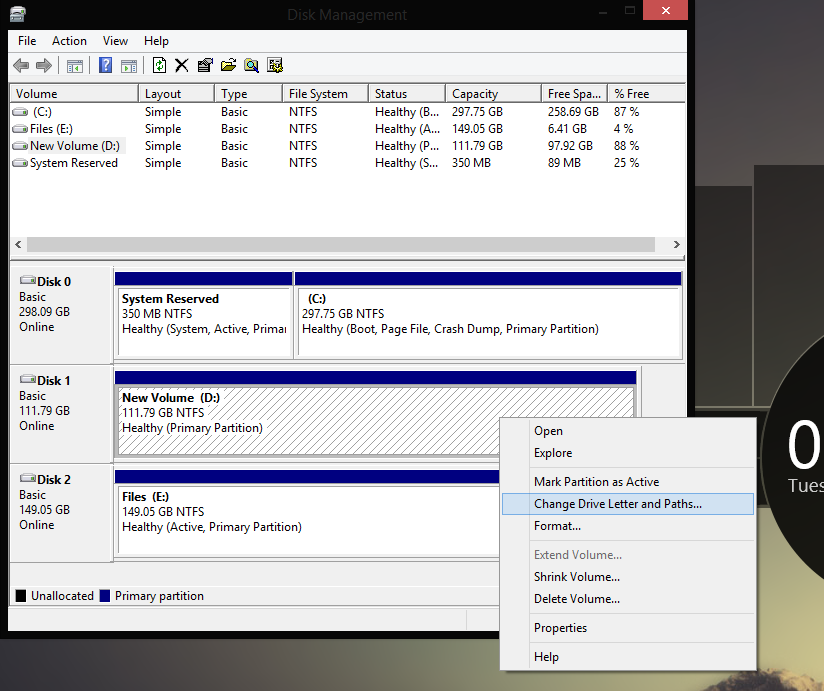Select the Disk 2 label panel

pos(61,512)
